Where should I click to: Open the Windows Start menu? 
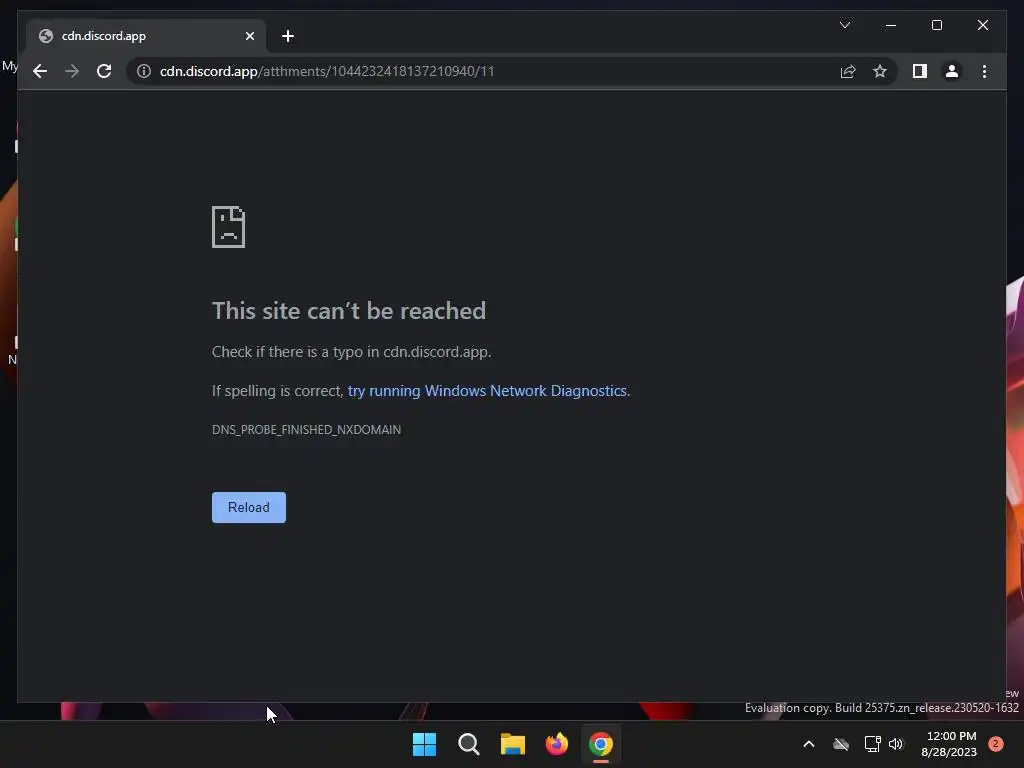[424, 744]
